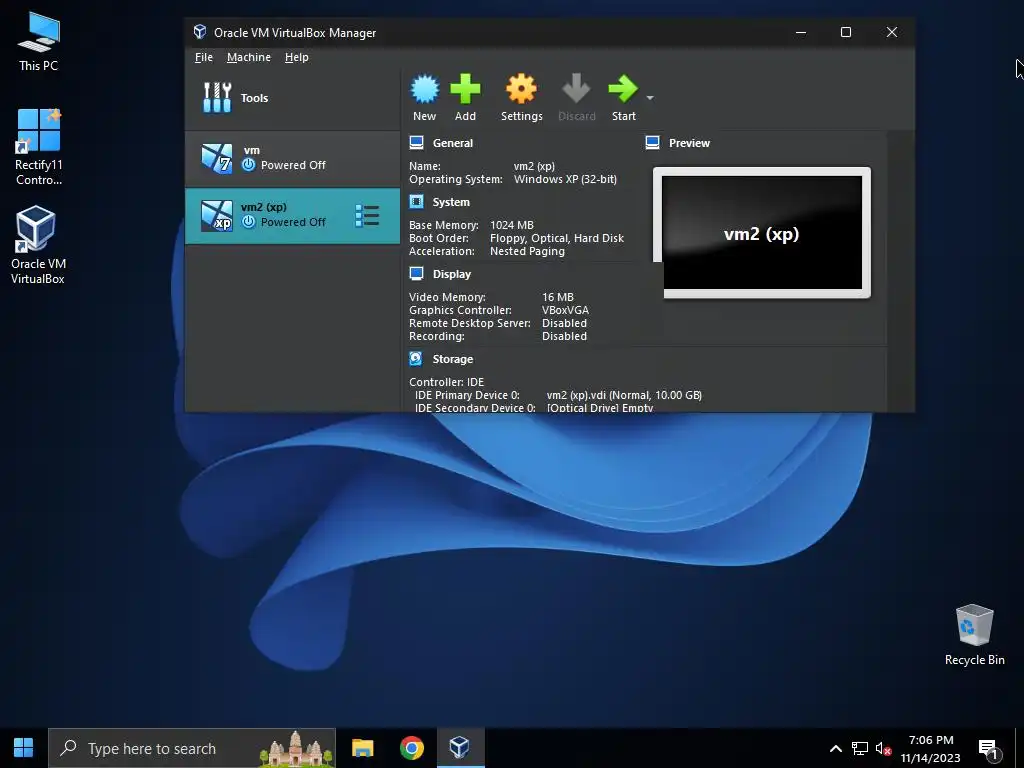Open the clock showing 7:06 PM
Screen dimensions: 1024x768
931,748
